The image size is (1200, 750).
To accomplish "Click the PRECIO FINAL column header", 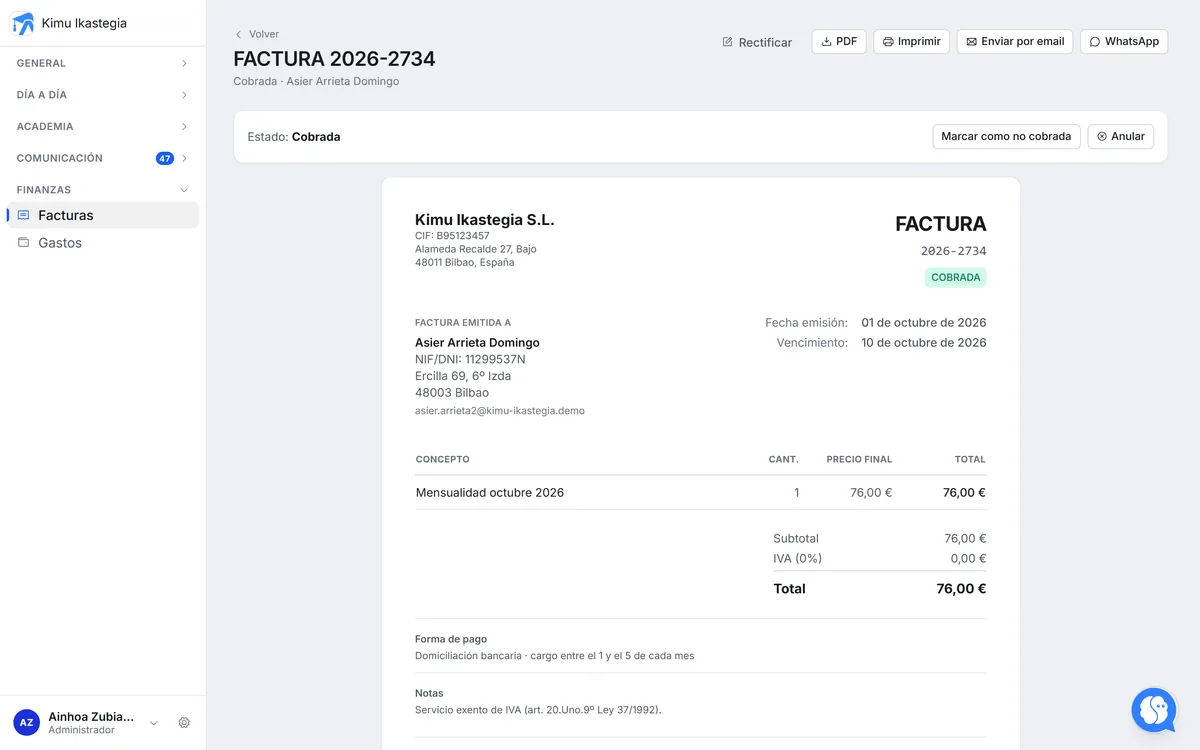I will click(859, 460).
